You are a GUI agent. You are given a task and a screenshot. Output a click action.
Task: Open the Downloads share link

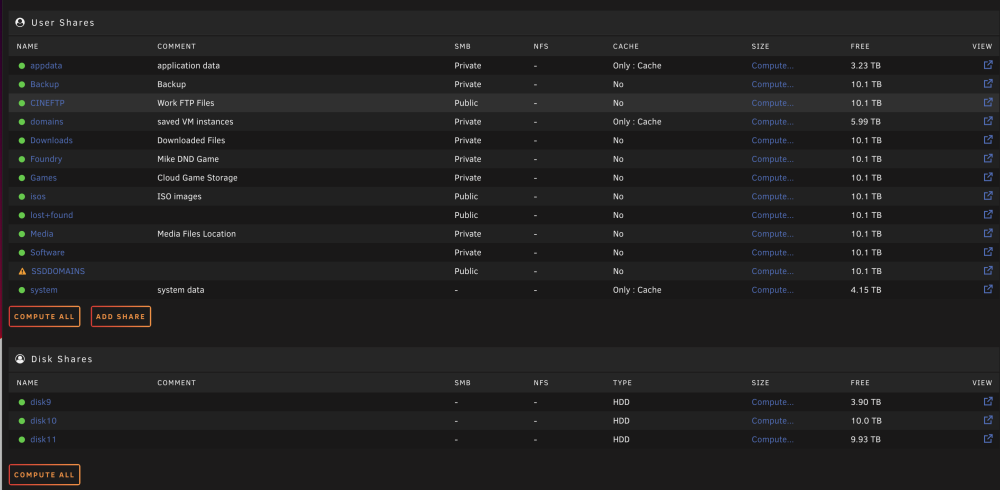point(51,140)
